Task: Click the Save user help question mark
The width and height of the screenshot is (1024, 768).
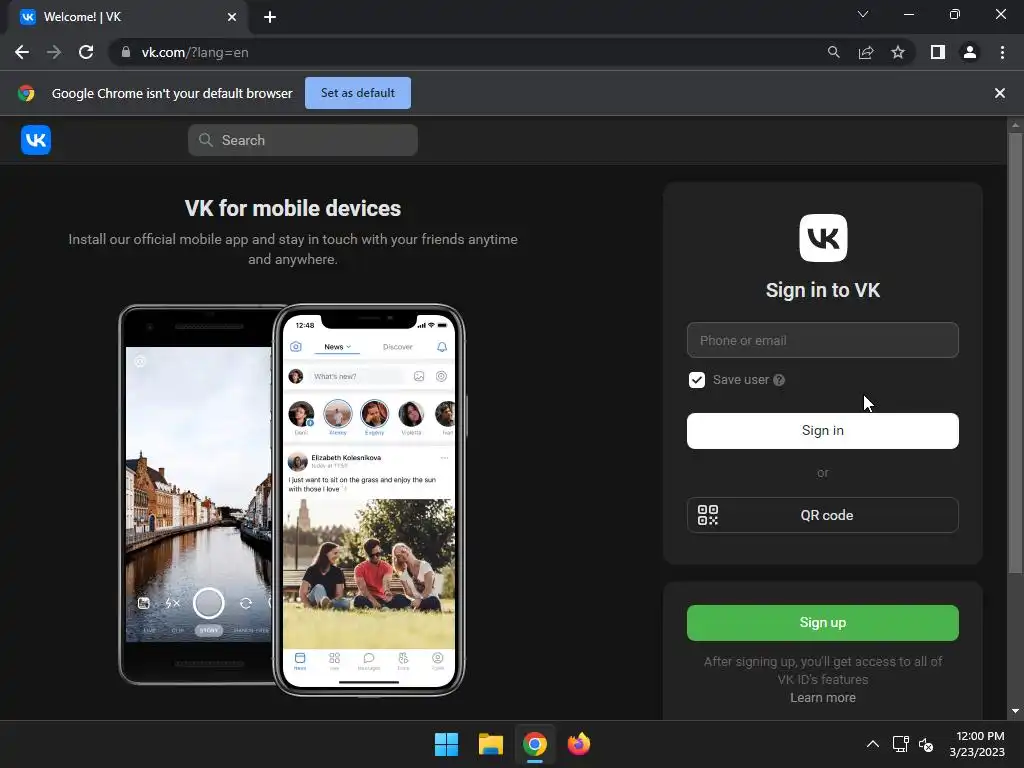Action: [779, 380]
